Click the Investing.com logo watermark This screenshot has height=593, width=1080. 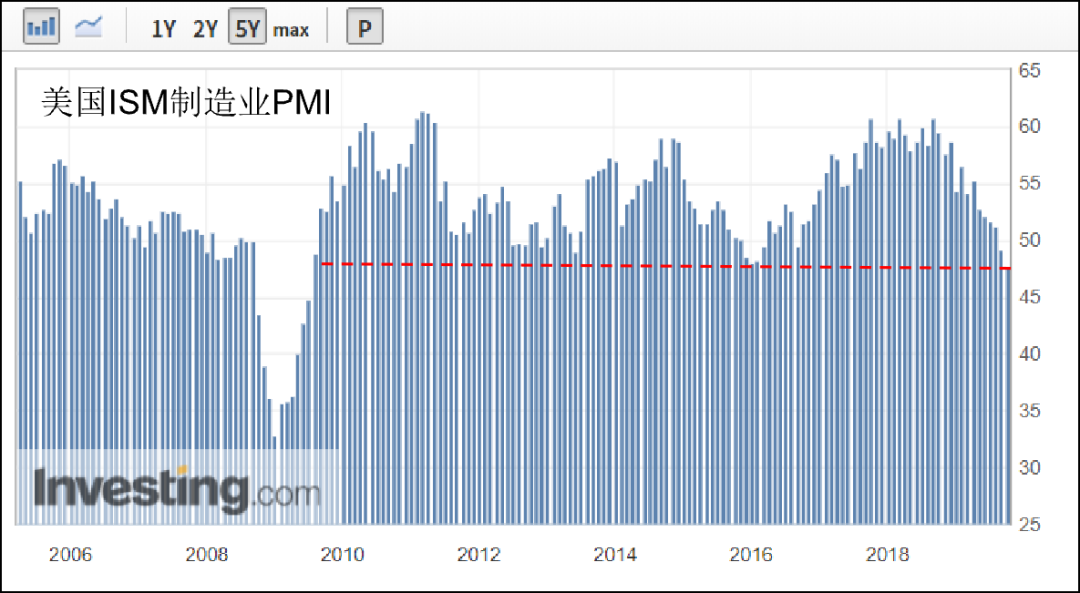177,490
